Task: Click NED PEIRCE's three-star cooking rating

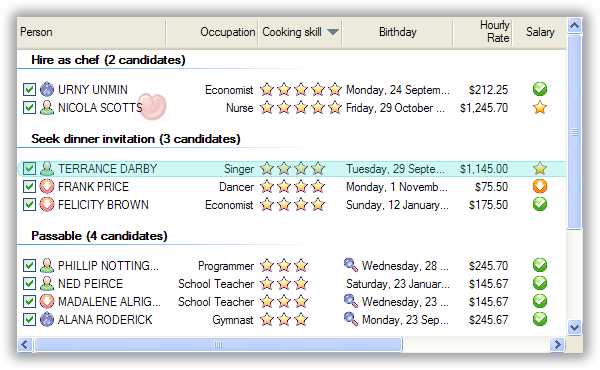Action: click(284, 284)
